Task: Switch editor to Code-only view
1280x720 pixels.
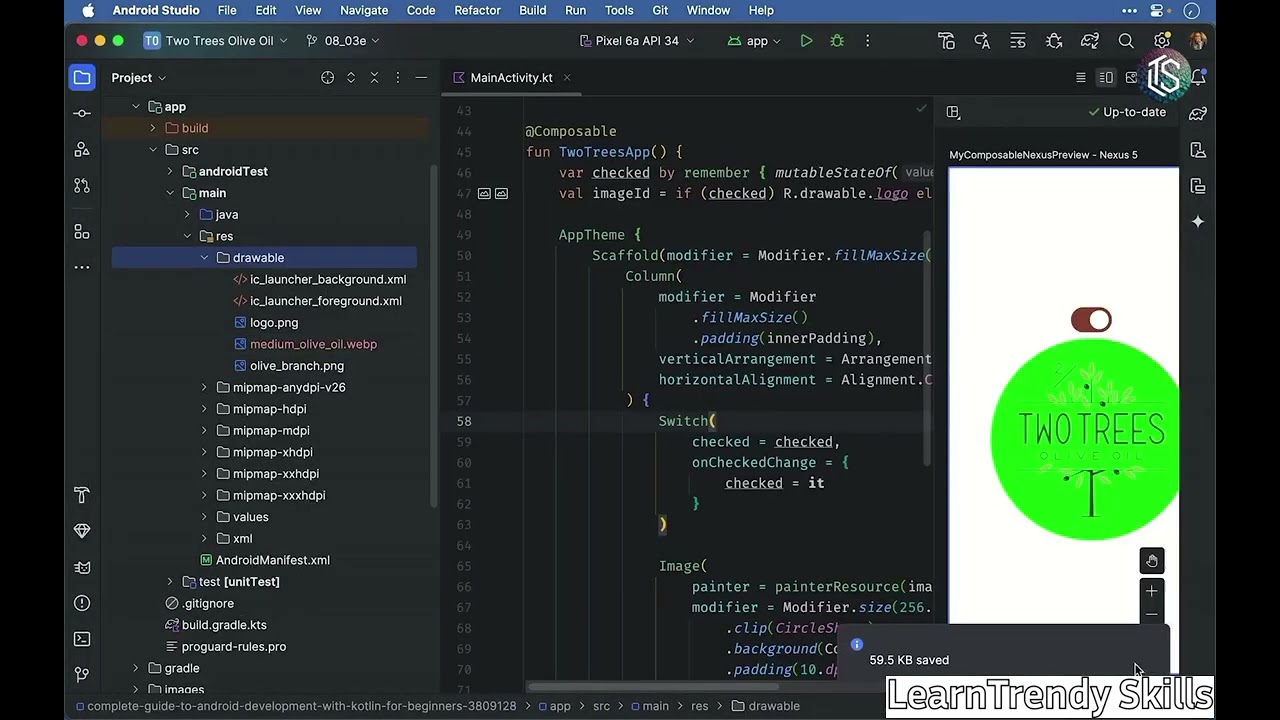Action: coord(1080,77)
